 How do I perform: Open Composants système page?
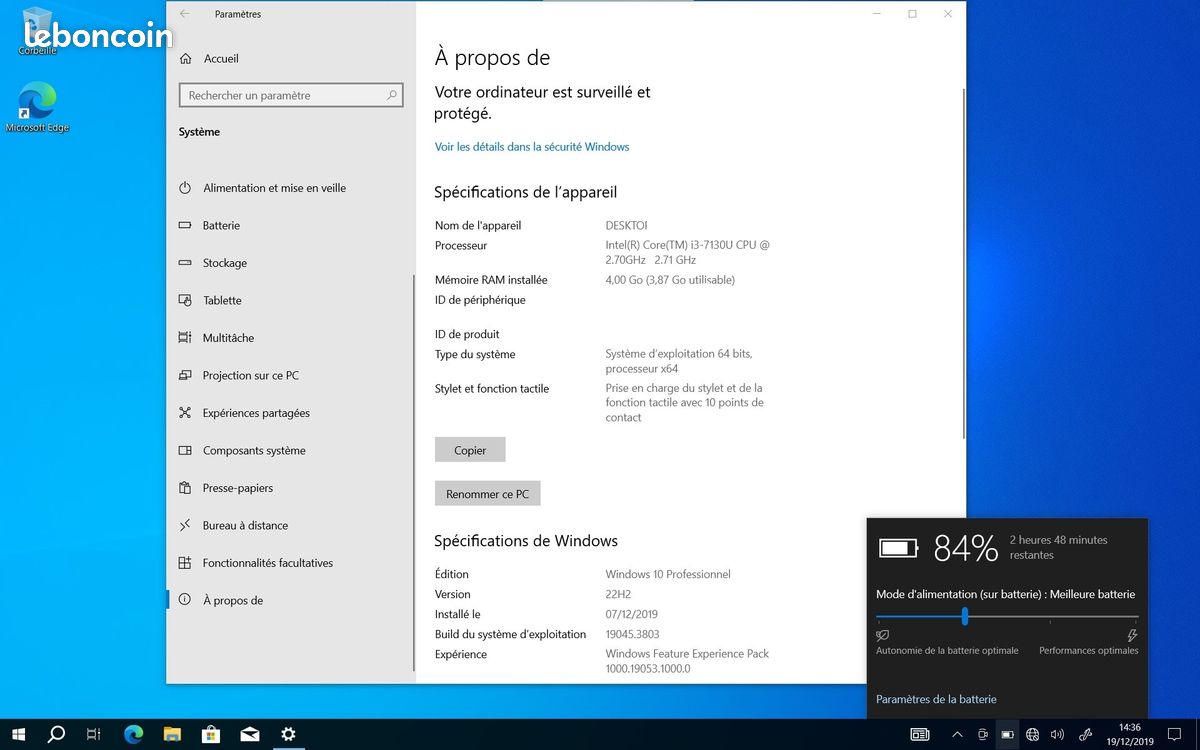tap(254, 451)
